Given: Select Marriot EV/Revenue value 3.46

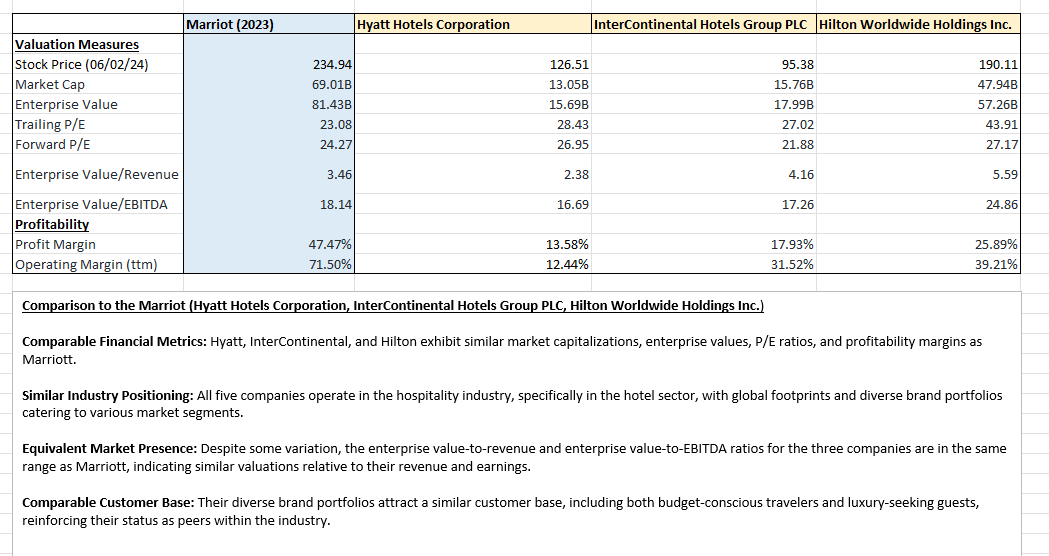Looking at the screenshot, I should [269, 175].
